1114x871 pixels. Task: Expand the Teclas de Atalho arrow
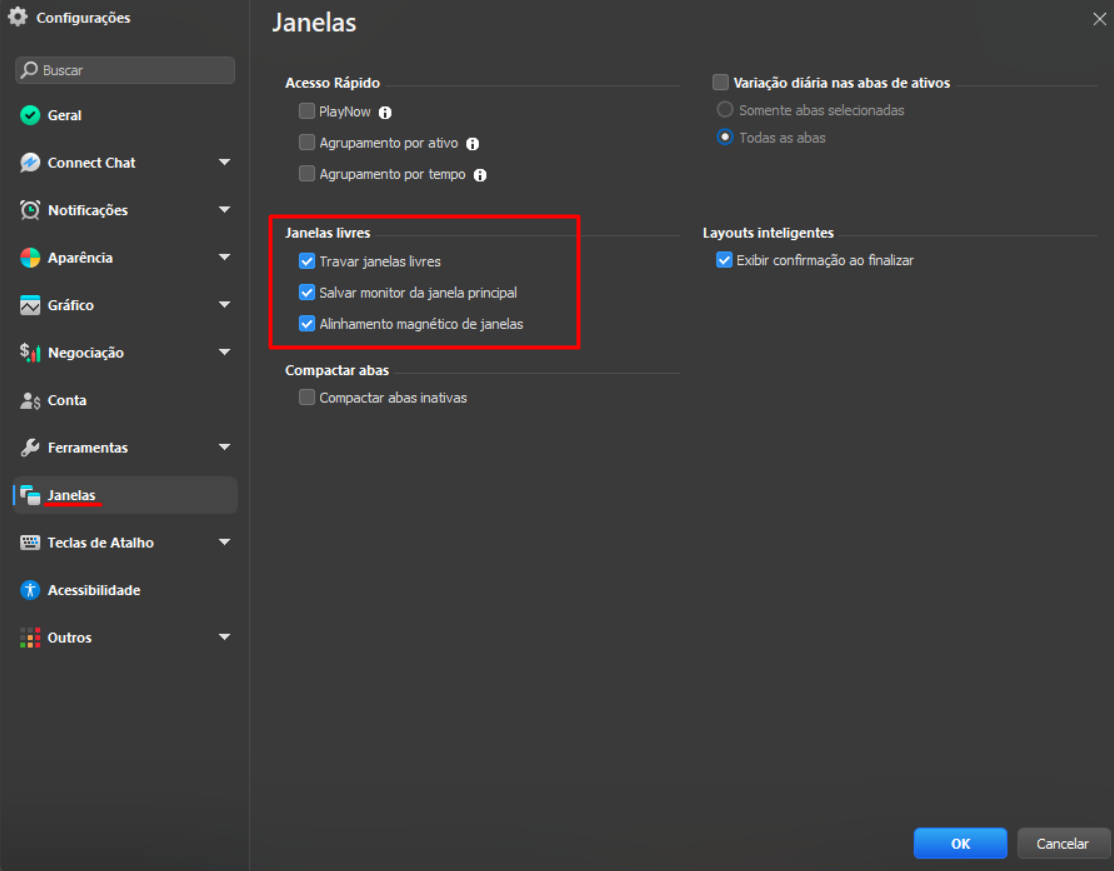[x=225, y=542]
